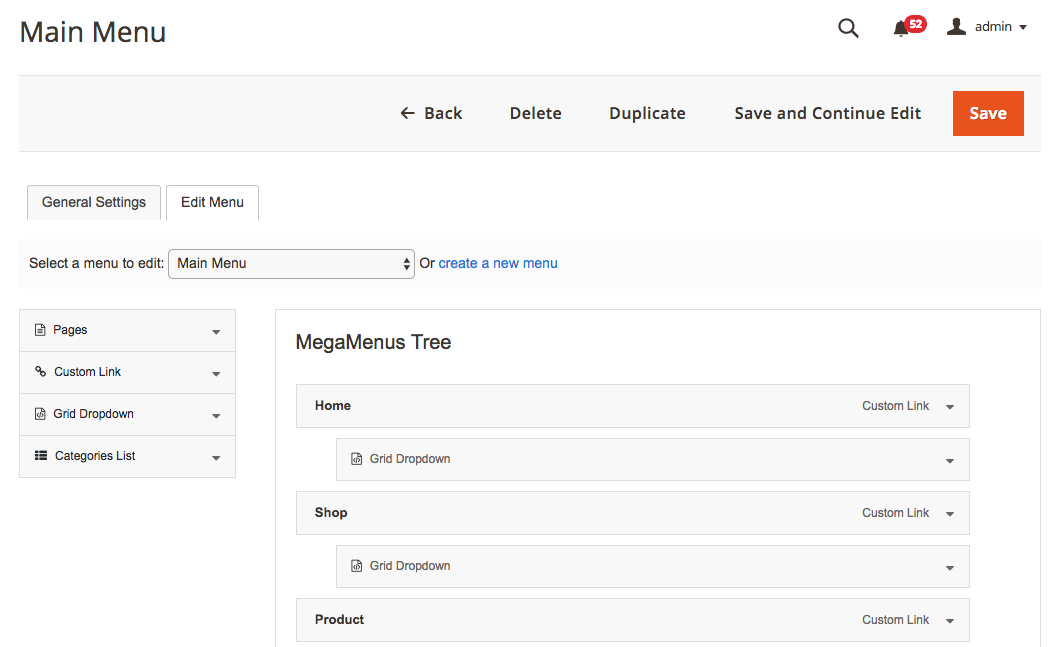
Task: Open the 'Select a menu to edit' dropdown
Action: (x=291, y=264)
